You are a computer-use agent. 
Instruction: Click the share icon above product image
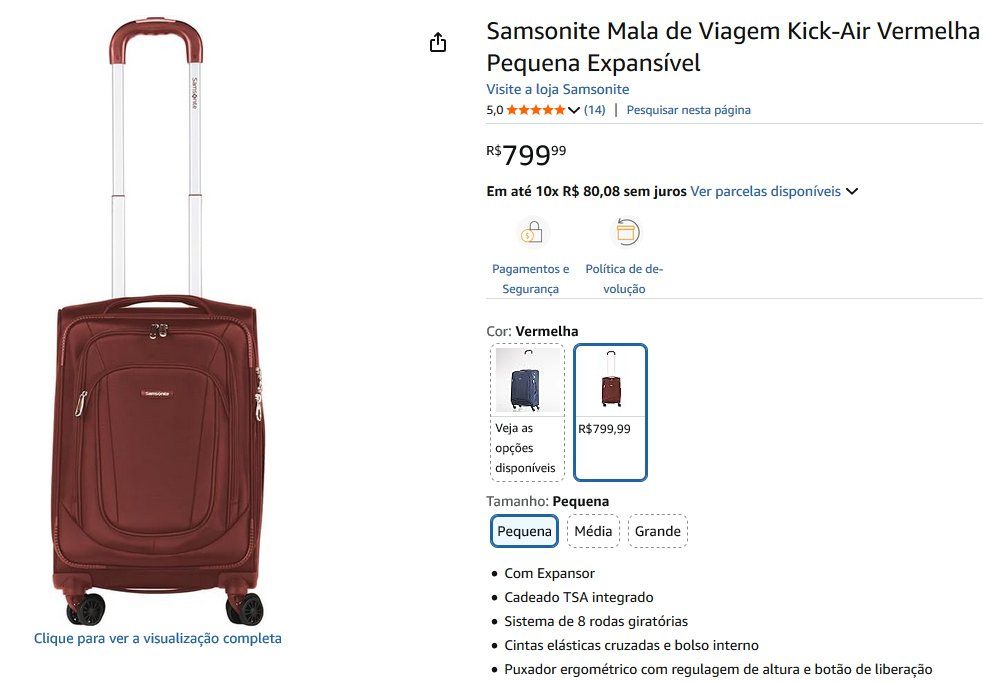point(438,42)
